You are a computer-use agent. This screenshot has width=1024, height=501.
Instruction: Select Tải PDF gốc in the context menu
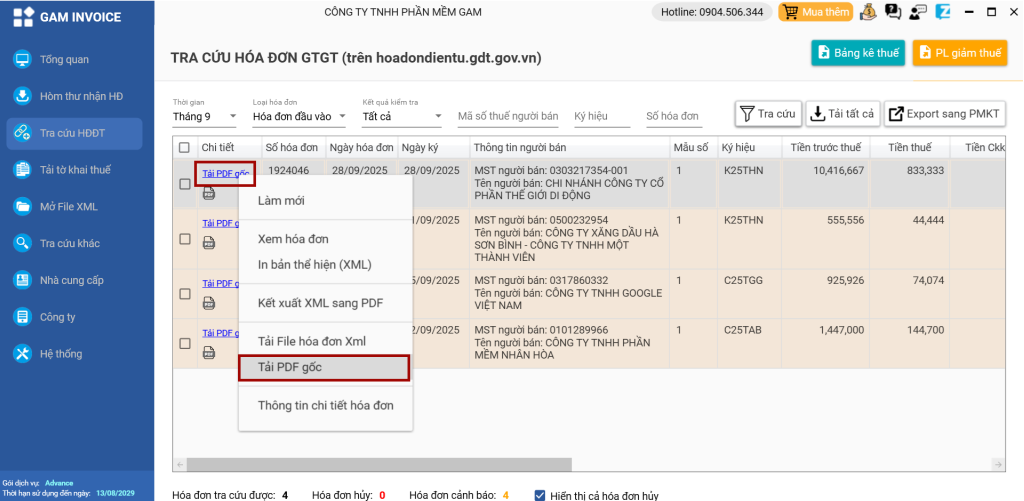[324, 368]
